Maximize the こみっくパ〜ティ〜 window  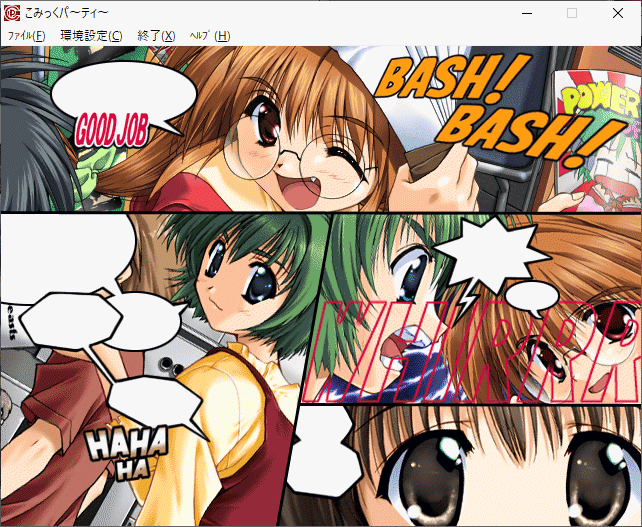572,13
